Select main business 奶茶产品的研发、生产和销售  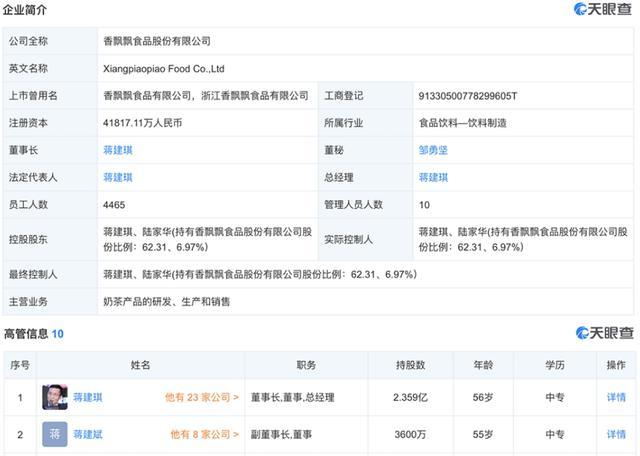[x=167, y=302]
